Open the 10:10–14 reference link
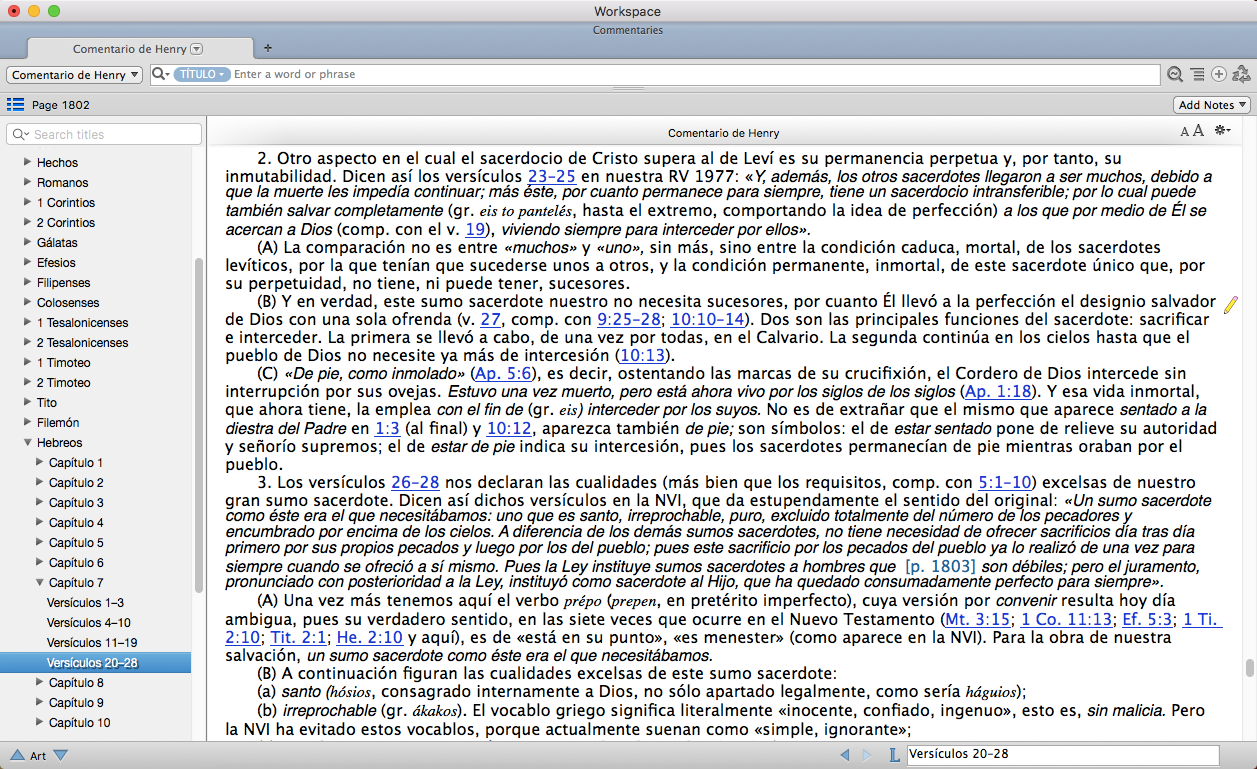The image size is (1257, 769). pyautogui.click(x=708, y=320)
